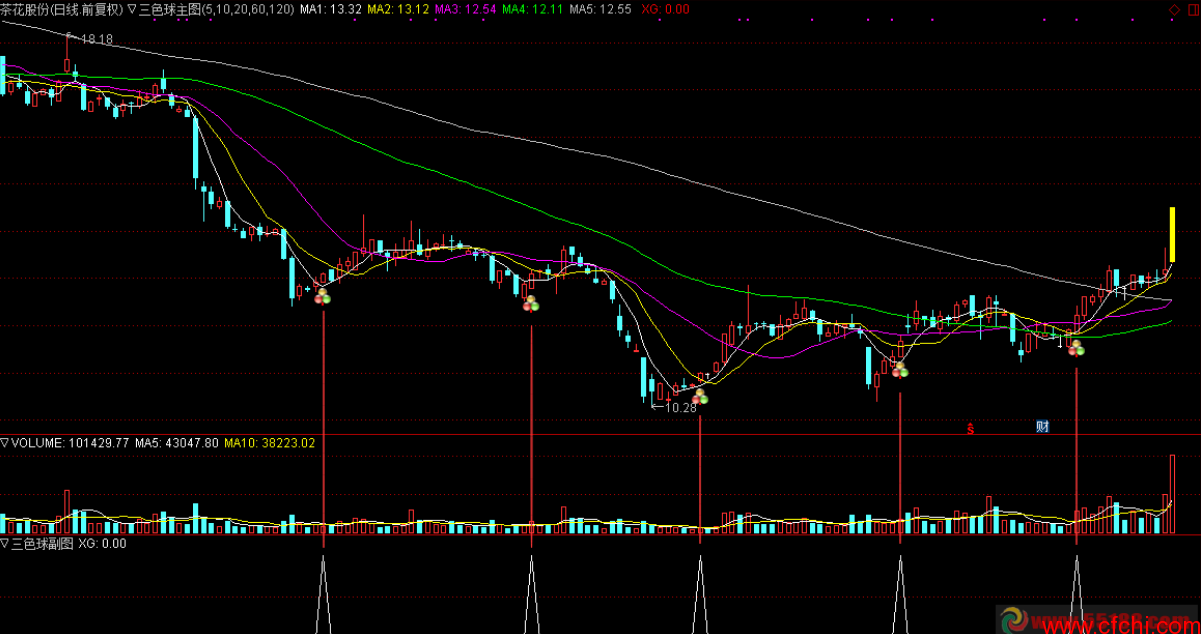This screenshot has width=1201, height=634.
Task: Click the red diamond icon at top right
Action: pyautogui.click(x=1173, y=8)
